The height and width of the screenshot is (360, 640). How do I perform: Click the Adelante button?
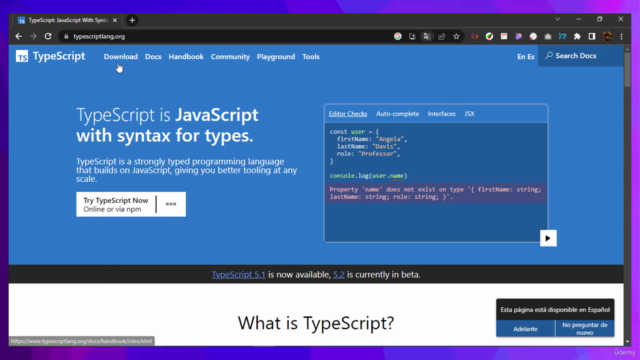[x=525, y=329]
